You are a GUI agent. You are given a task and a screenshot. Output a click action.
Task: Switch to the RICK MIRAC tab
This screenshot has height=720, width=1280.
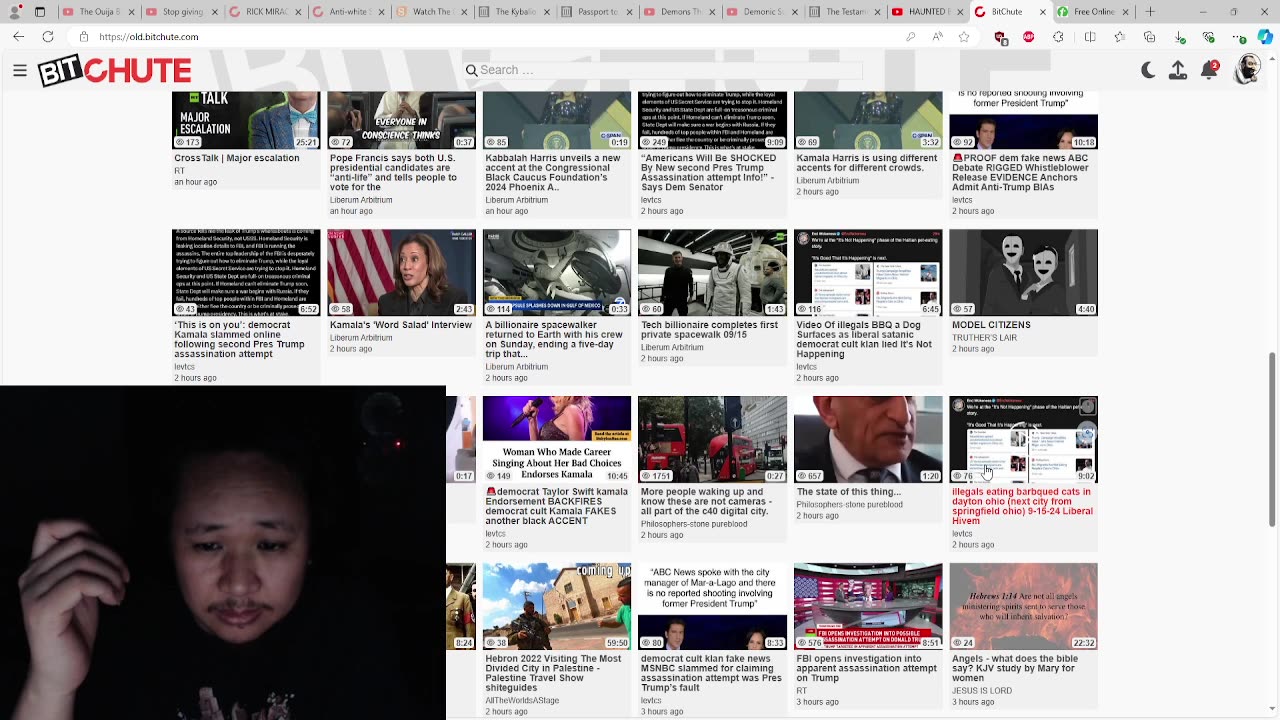pyautogui.click(x=265, y=12)
